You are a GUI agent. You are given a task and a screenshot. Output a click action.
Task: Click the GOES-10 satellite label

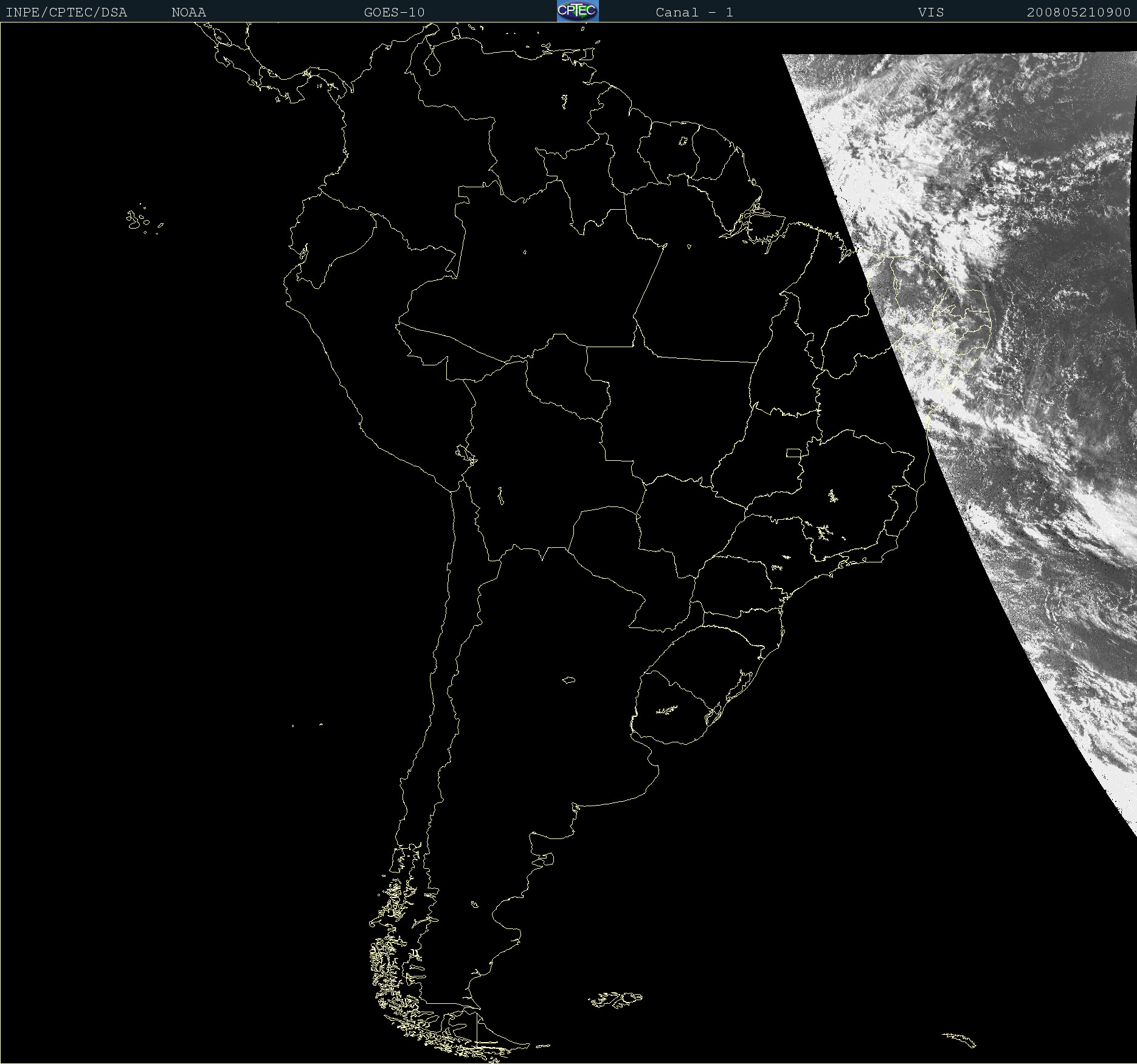pyautogui.click(x=394, y=12)
